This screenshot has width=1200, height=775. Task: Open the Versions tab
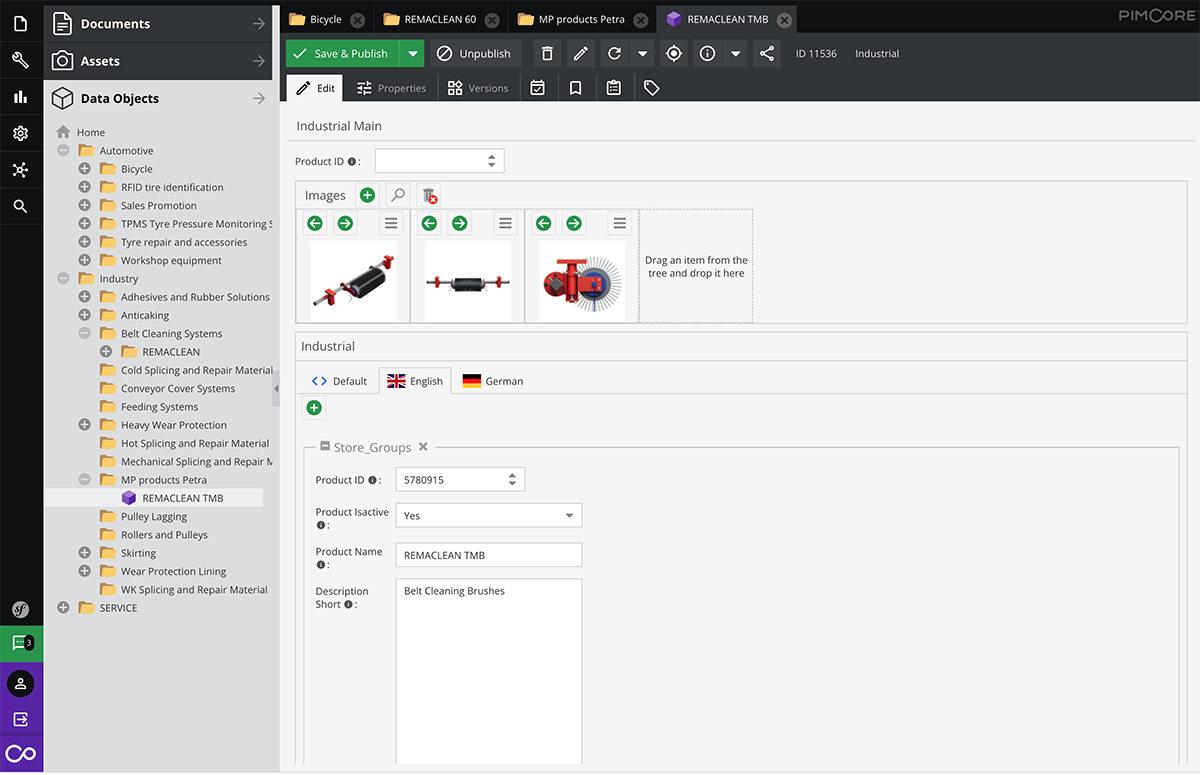(477, 88)
